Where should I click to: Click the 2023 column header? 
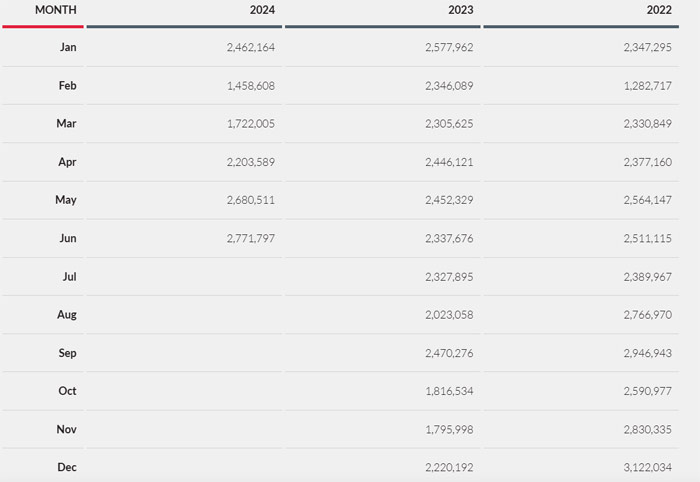tap(460, 10)
